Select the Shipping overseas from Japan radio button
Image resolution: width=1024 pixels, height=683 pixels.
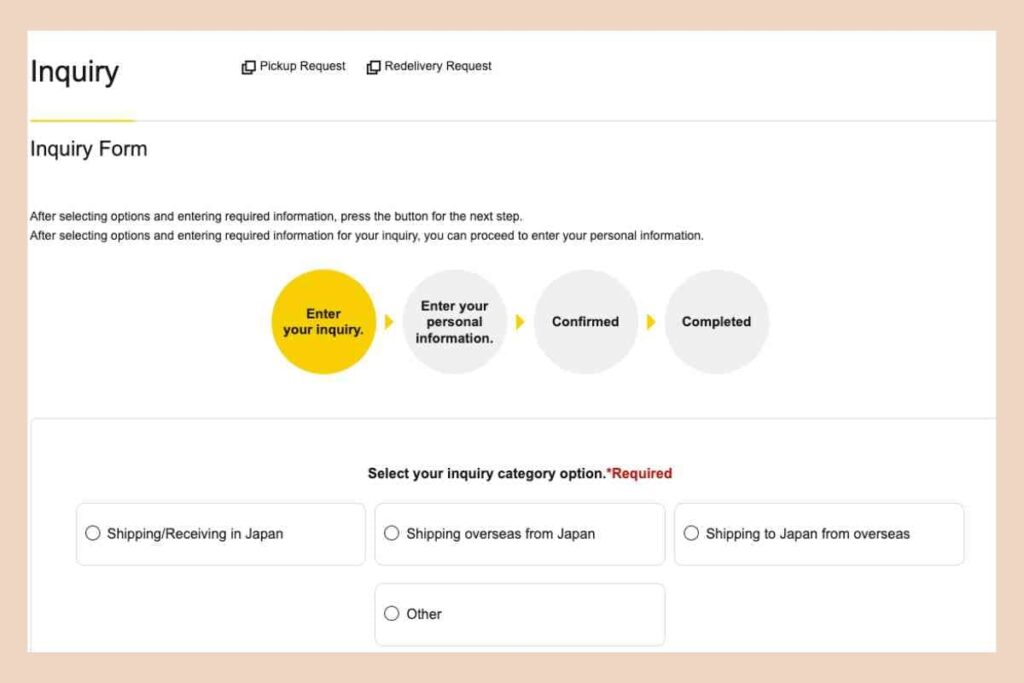pyautogui.click(x=392, y=533)
